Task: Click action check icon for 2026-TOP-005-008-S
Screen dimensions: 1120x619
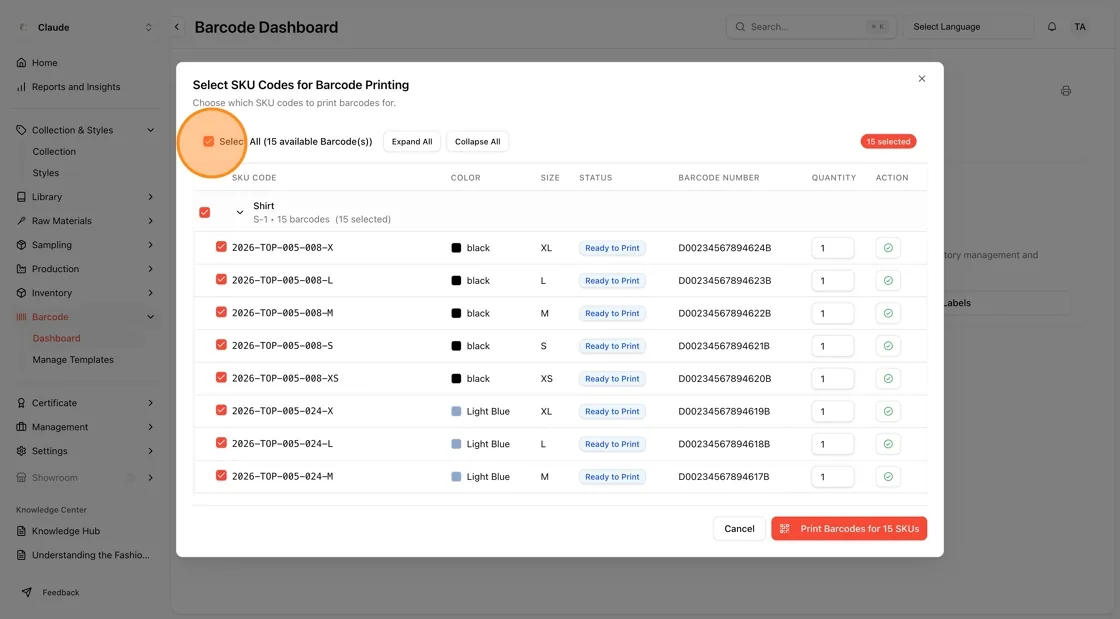Action: (x=888, y=346)
